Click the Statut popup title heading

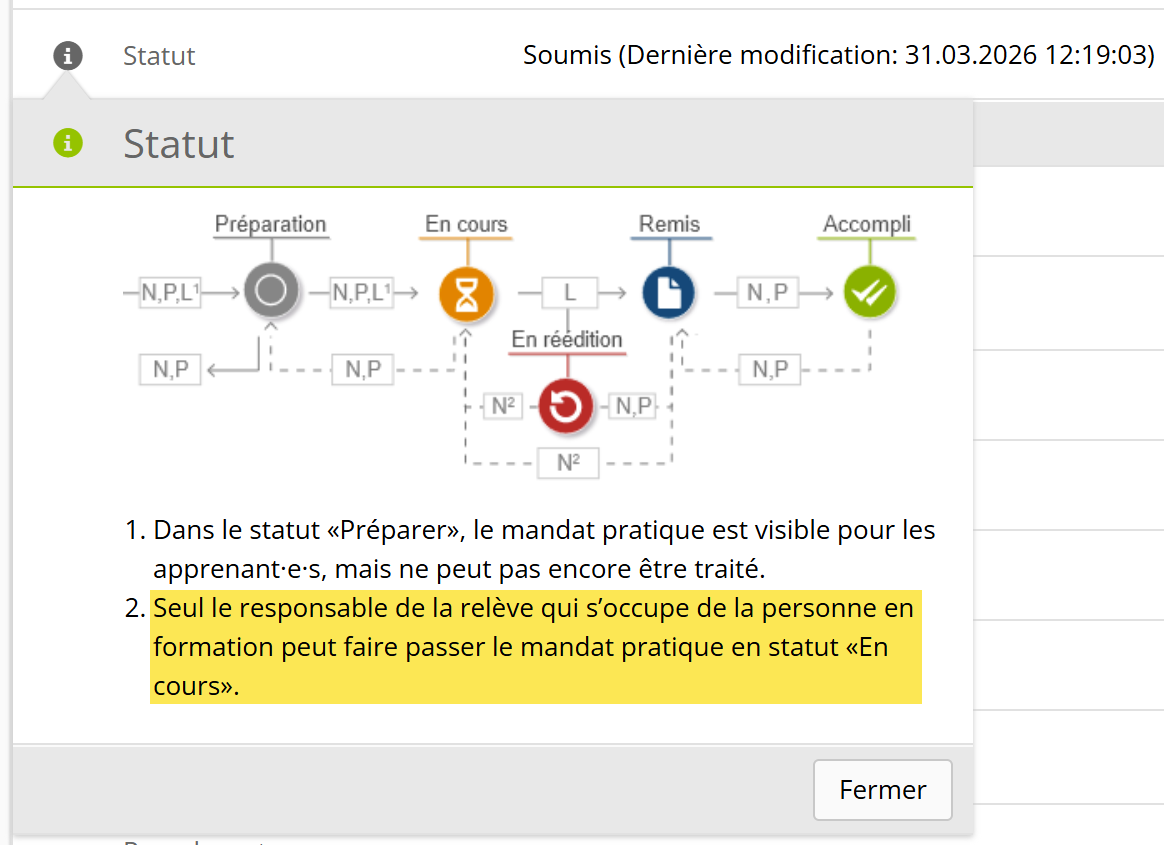click(179, 144)
